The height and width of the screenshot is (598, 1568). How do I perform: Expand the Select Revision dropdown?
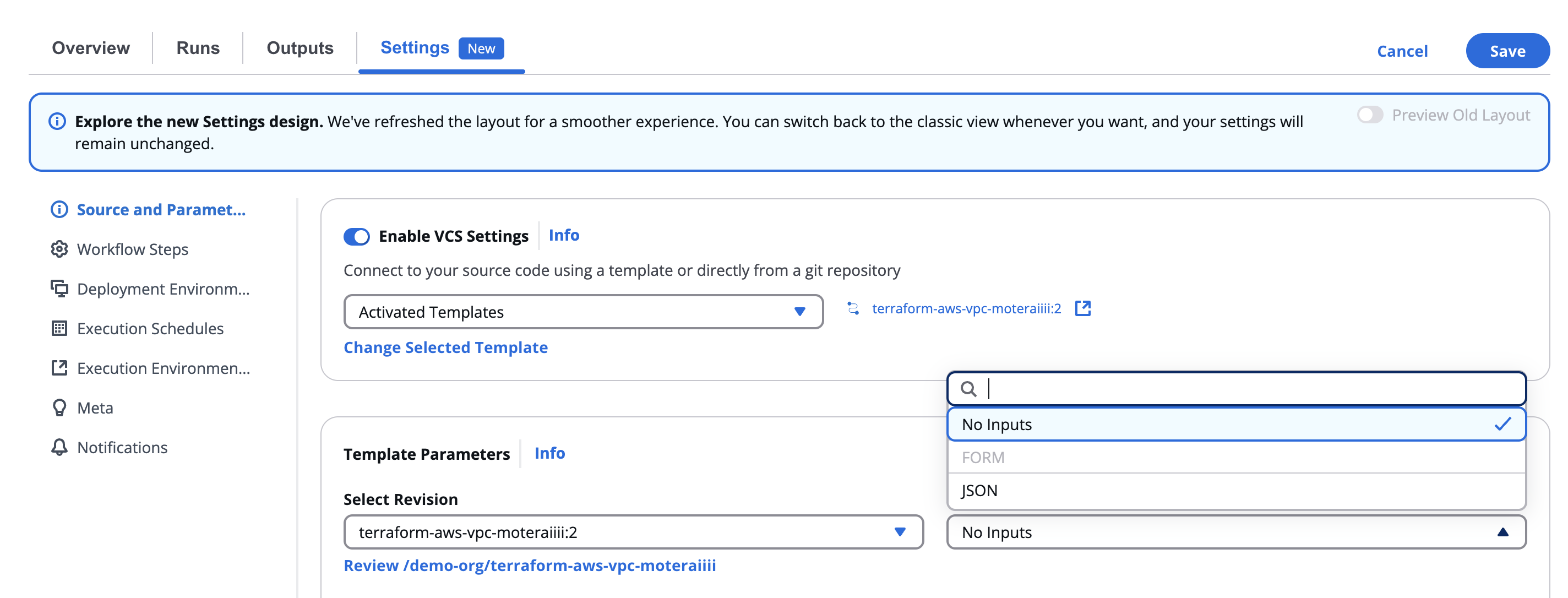(633, 531)
